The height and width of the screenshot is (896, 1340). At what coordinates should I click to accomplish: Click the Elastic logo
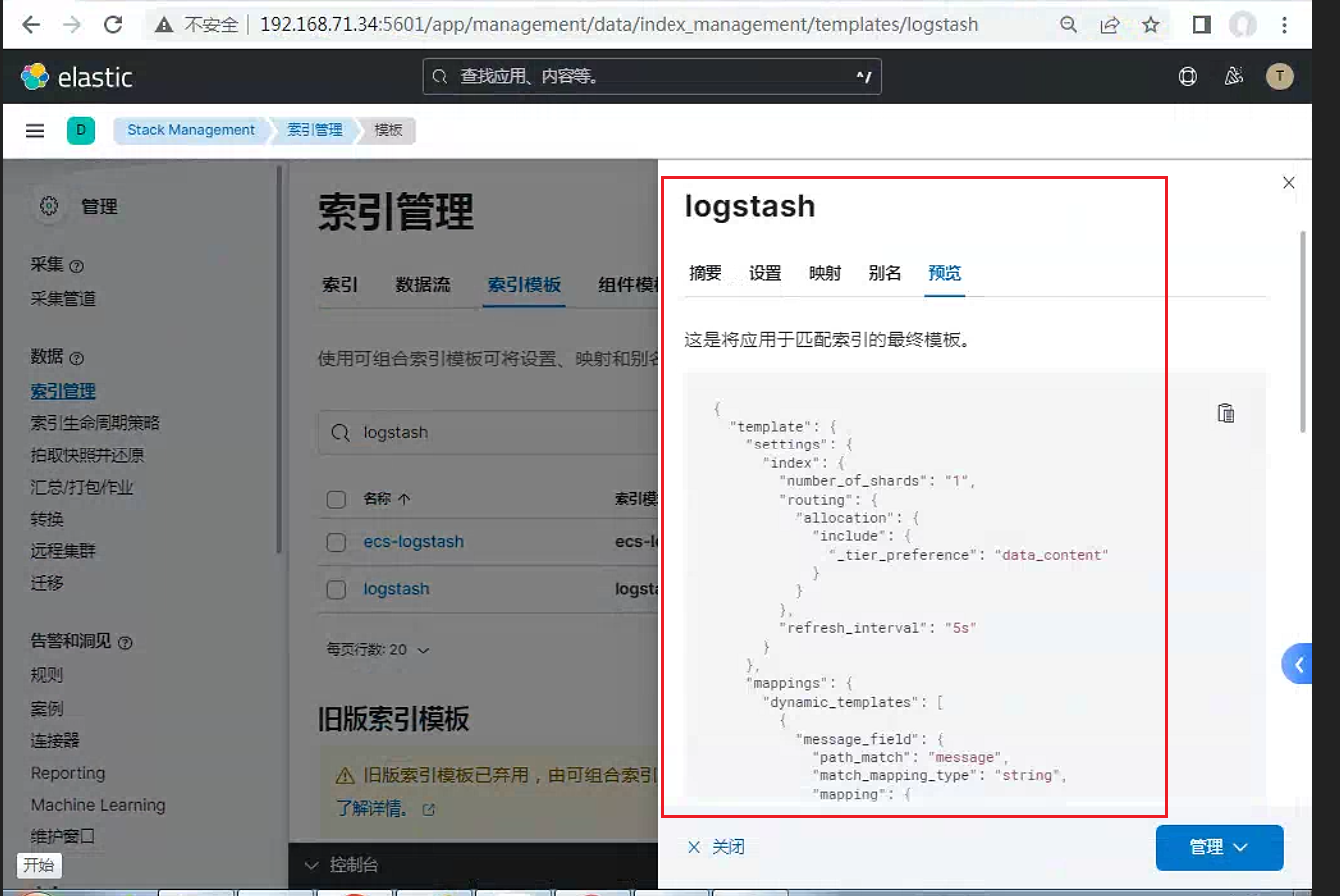(76, 77)
